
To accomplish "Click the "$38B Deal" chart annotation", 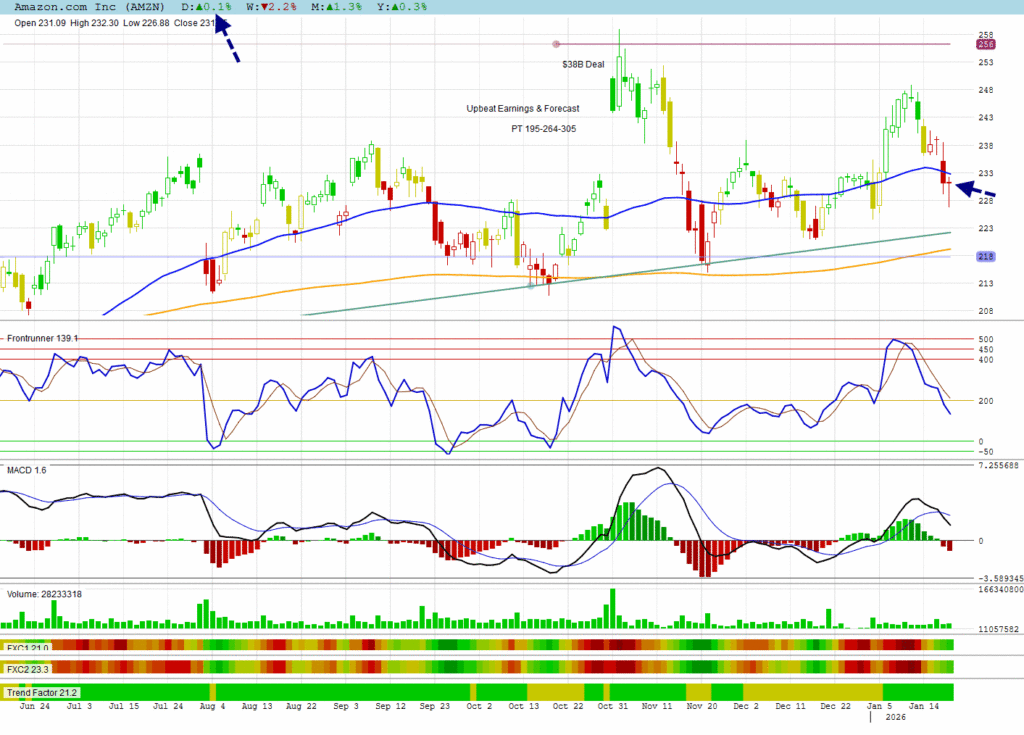I will point(583,63).
